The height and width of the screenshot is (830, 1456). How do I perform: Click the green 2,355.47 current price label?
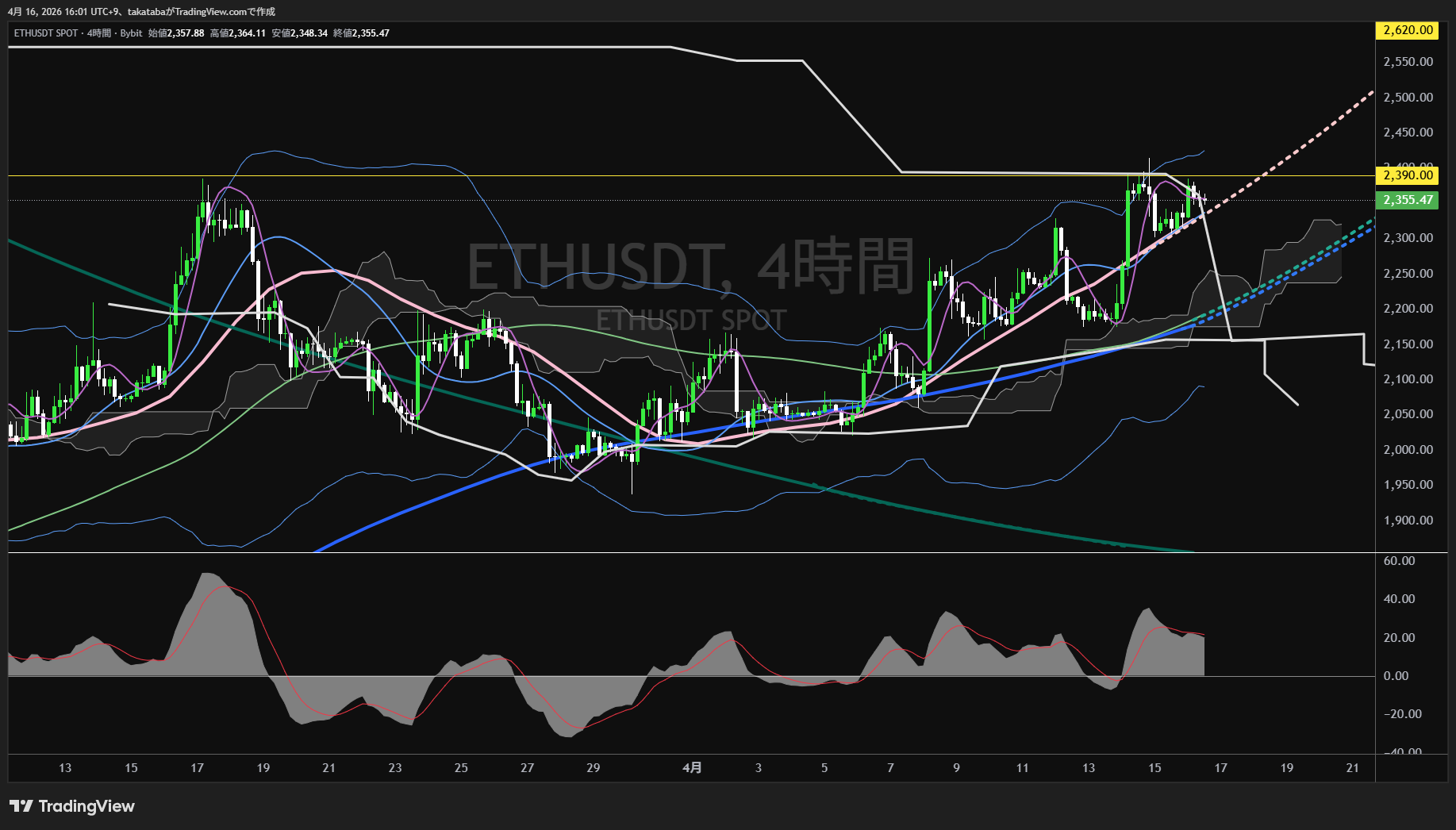point(1408,200)
